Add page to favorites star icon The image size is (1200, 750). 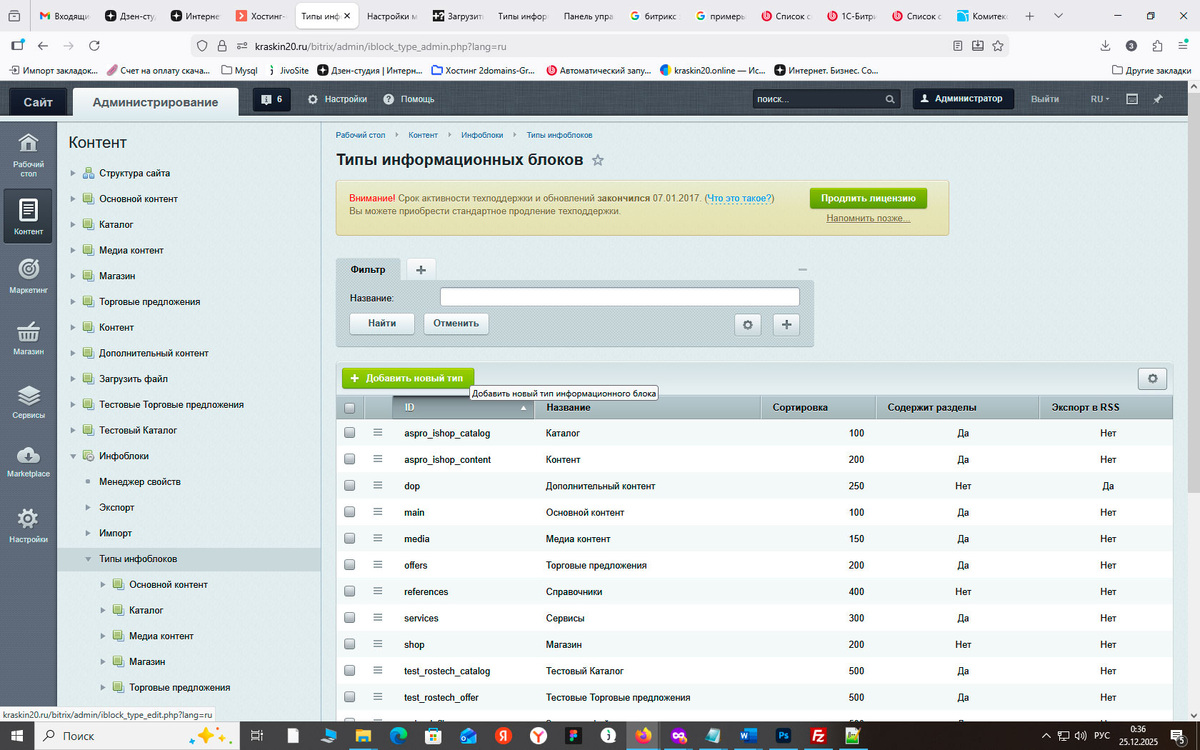[598, 160]
